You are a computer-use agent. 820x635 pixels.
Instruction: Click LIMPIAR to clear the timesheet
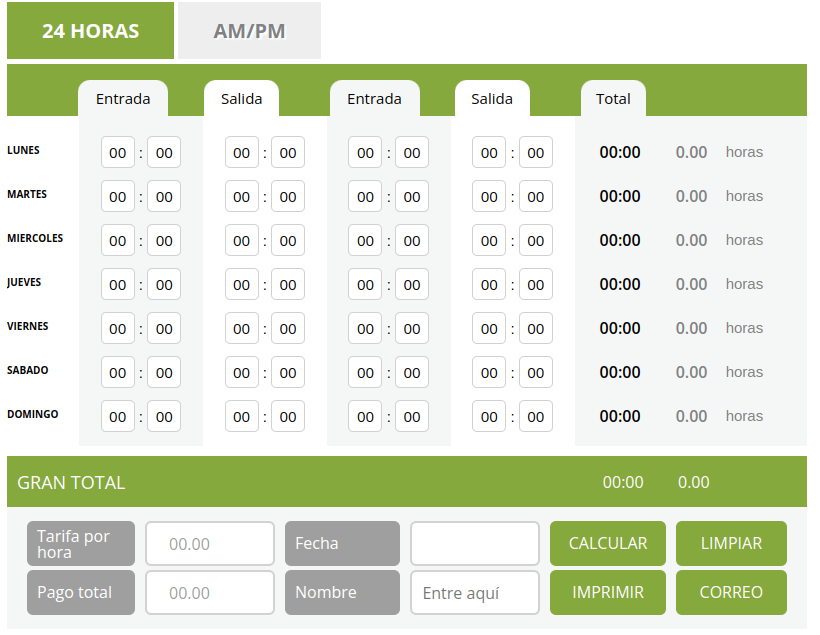click(731, 543)
